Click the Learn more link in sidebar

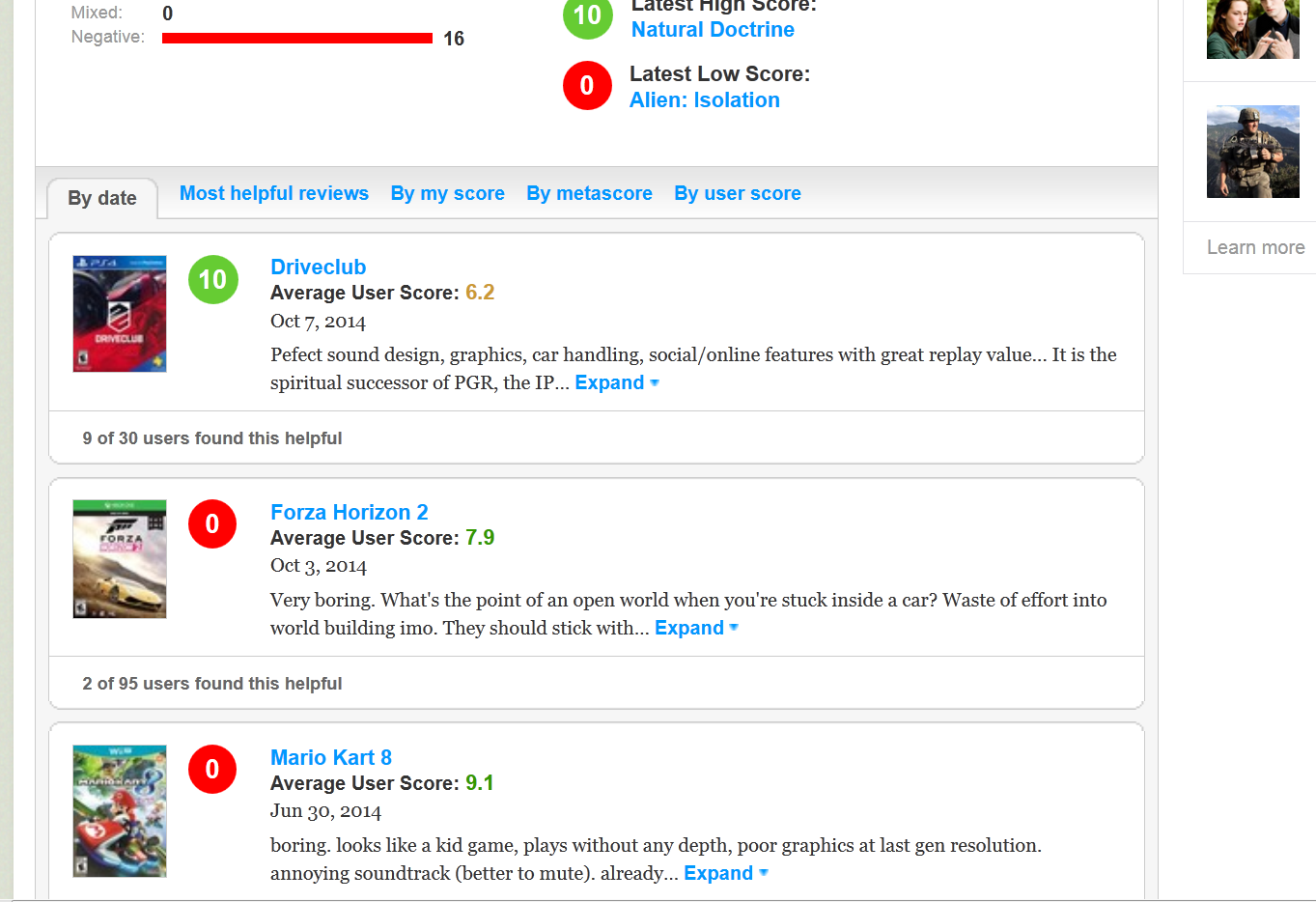(1255, 248)
